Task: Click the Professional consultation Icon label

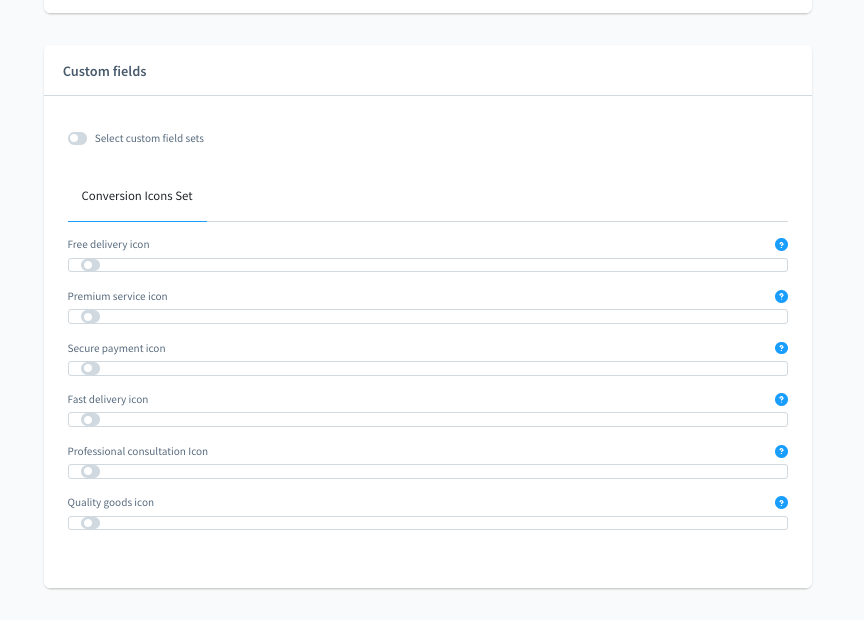Action: click(x=138, y=451)
